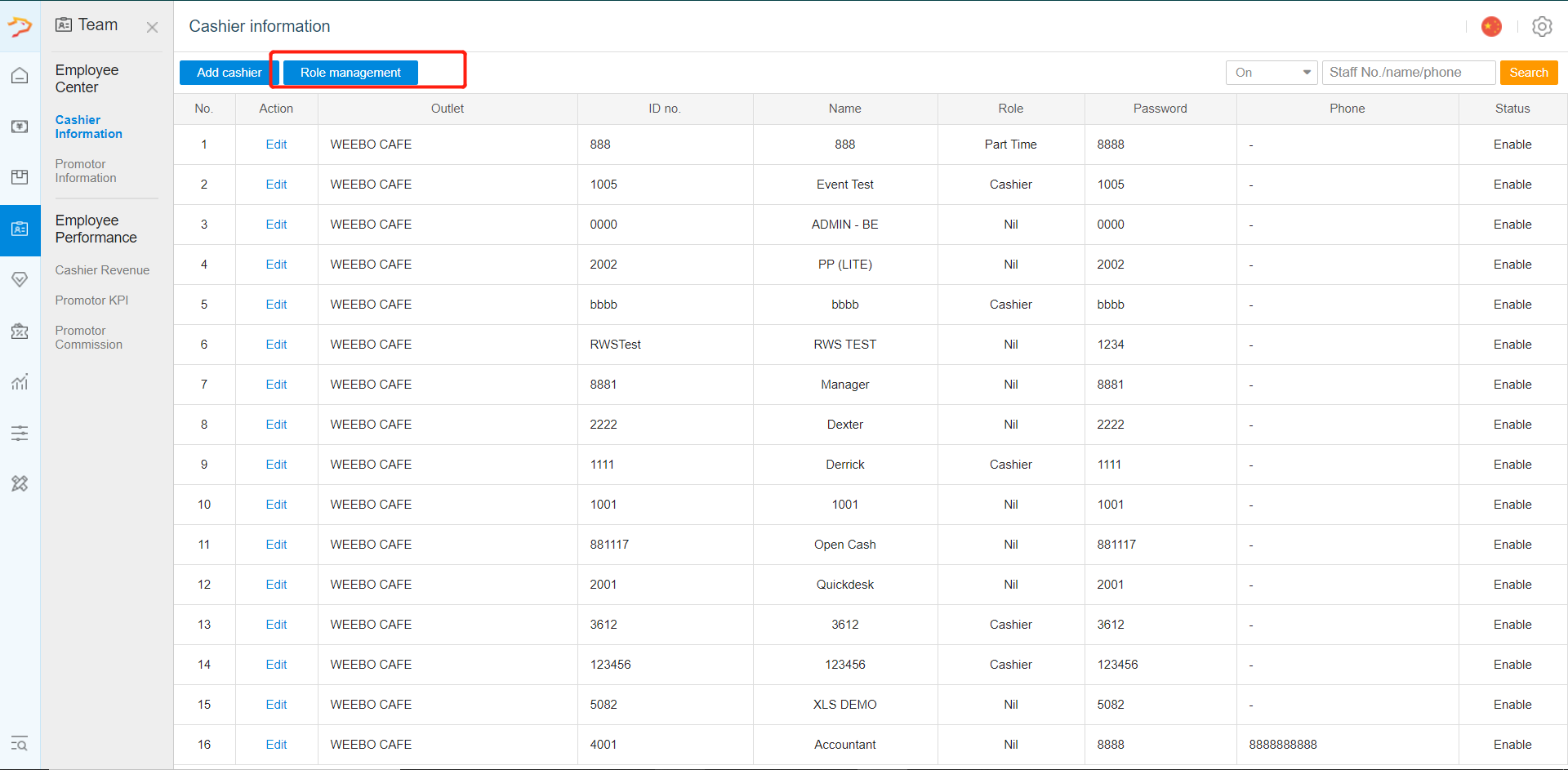This screenshot has height=770, width=1568.
Task: Open Promotor Information menu item
Action: coord(86,171)
